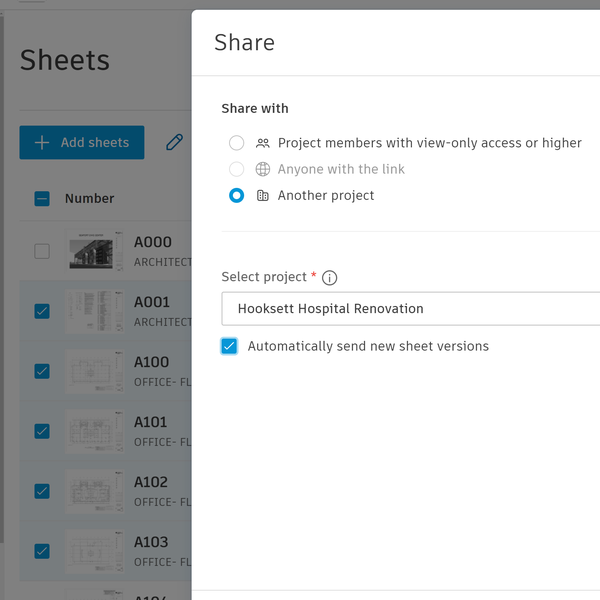This screenshot has width=600, height=600.
Task: Open the Hooksett Hospital Renovation project dropdown
Action: pyautogui.click(x=410, y=309)
